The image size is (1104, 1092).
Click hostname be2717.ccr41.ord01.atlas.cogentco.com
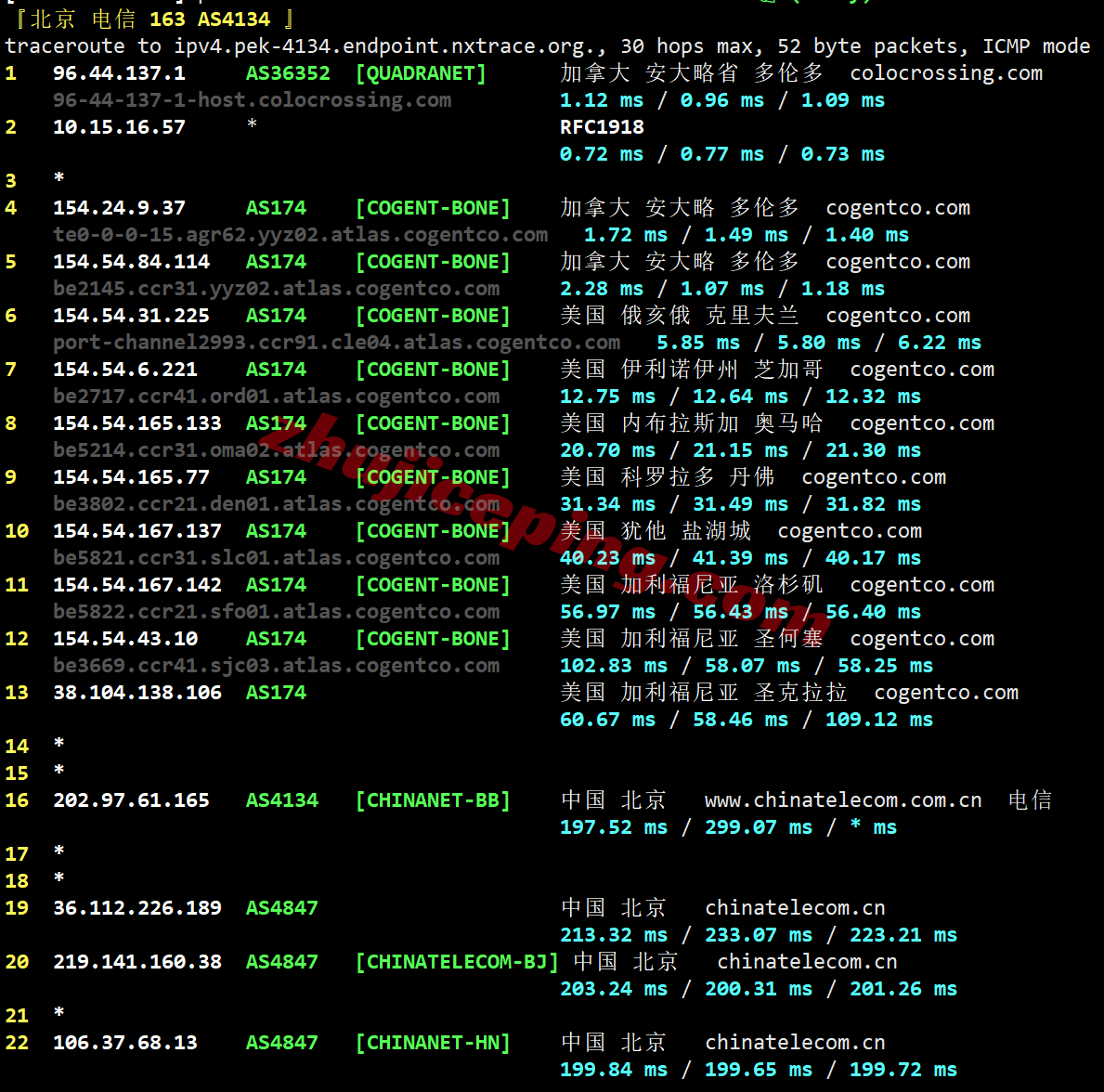[x=277, y=396]
